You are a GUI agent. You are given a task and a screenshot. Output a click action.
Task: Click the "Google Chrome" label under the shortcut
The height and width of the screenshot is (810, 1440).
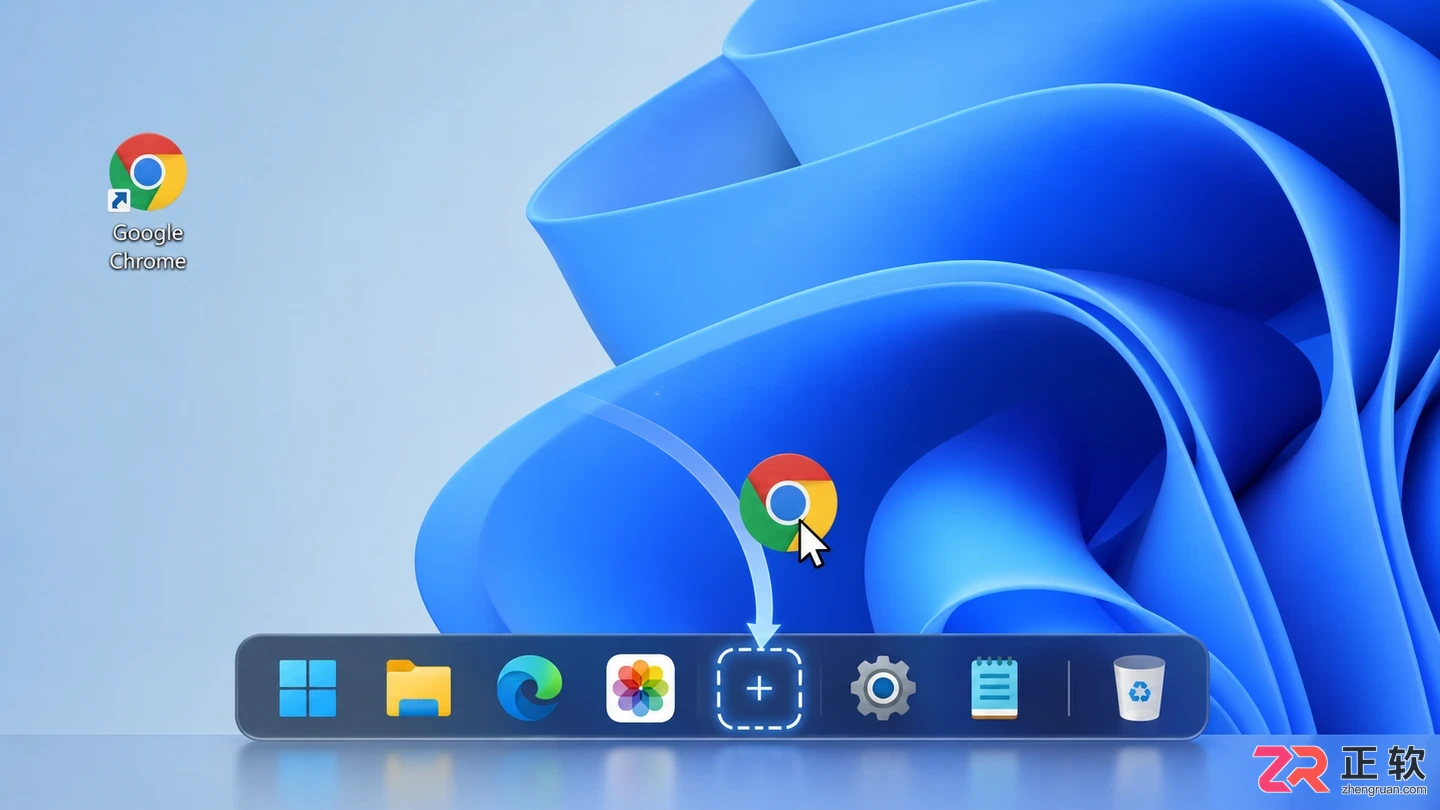[148, 247]
